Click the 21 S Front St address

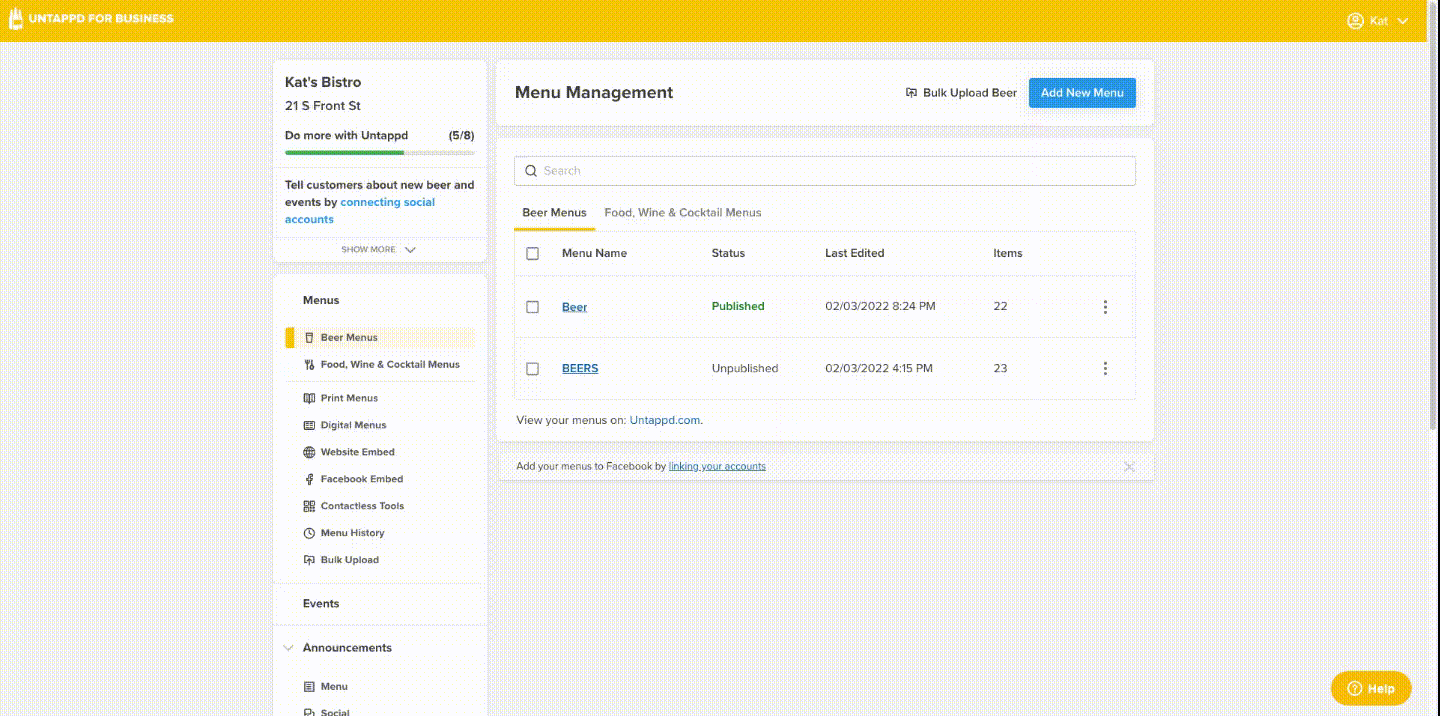[x=323, y=106]
